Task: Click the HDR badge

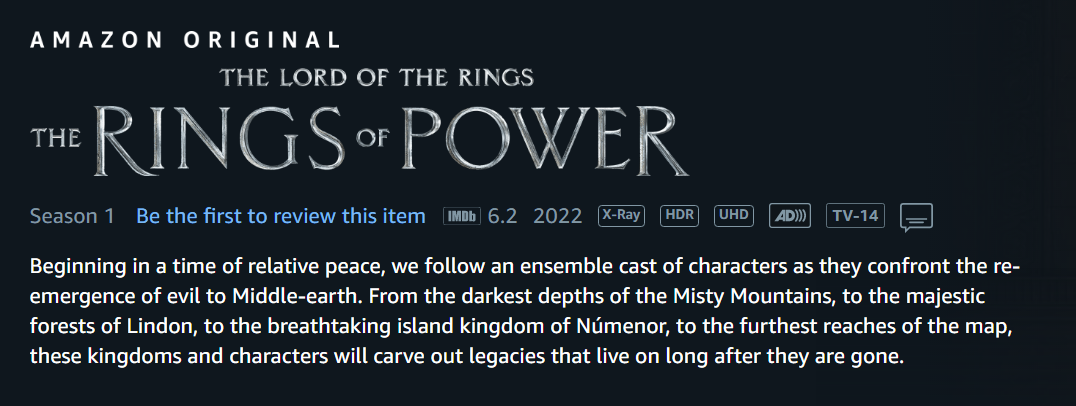Action: click(x=679, y=215)
